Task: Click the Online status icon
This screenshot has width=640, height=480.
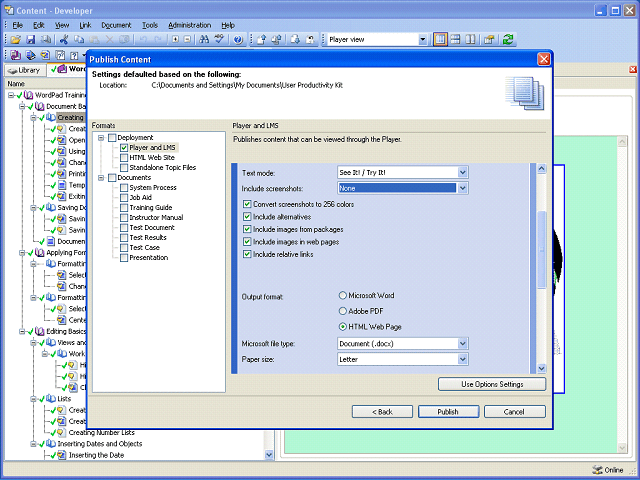Action: tap(598, 470)
